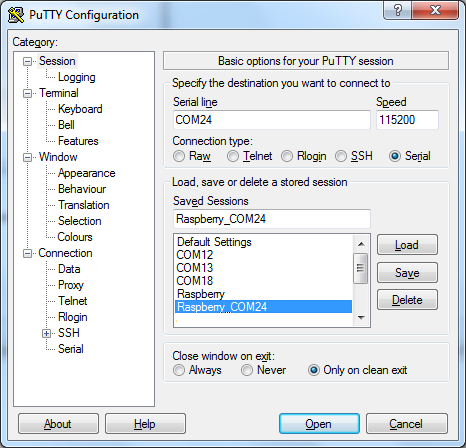Collapse the Connection tree node
The width and height of the screenshot is (466, 448).
[x=27, y=253]
